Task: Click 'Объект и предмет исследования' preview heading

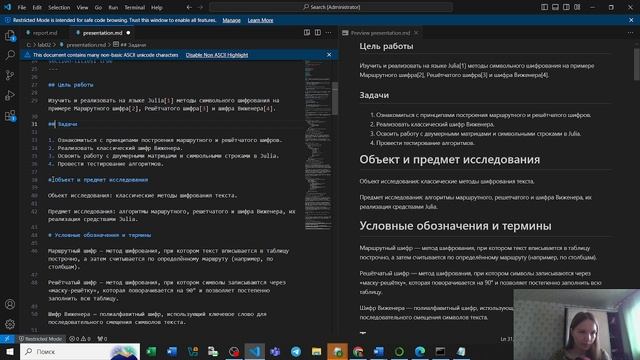Action: coord(449,160)
